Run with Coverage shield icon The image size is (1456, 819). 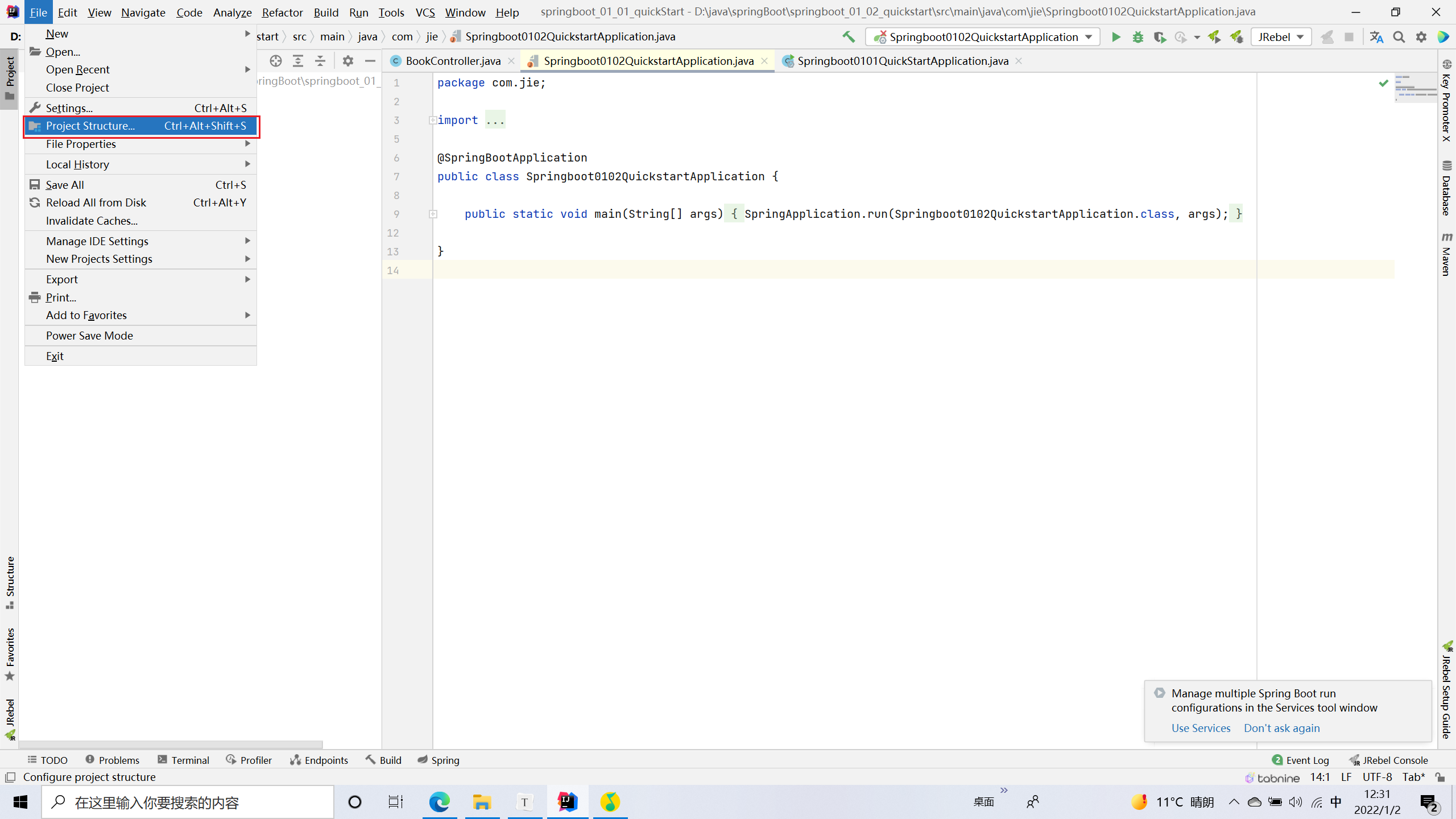(x=1159, y=37)
